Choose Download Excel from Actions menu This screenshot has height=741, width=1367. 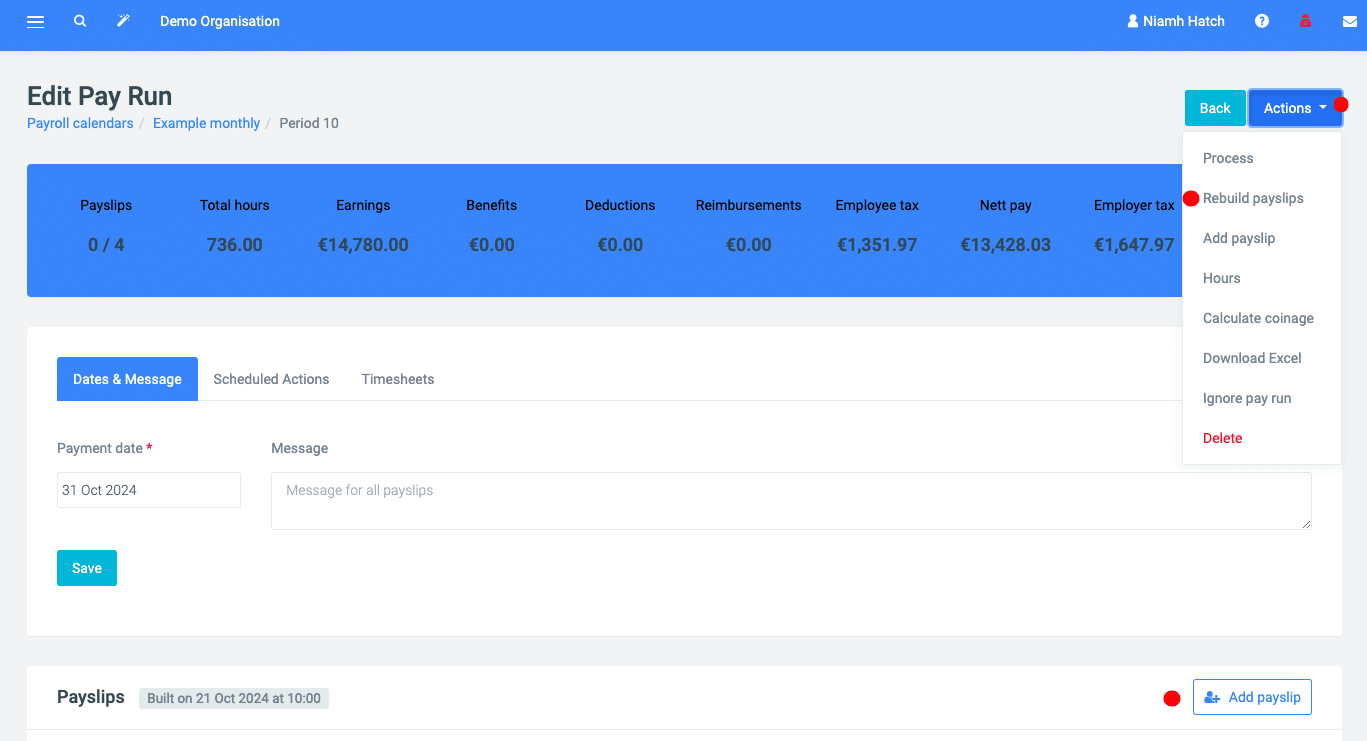click(1251, 358)
